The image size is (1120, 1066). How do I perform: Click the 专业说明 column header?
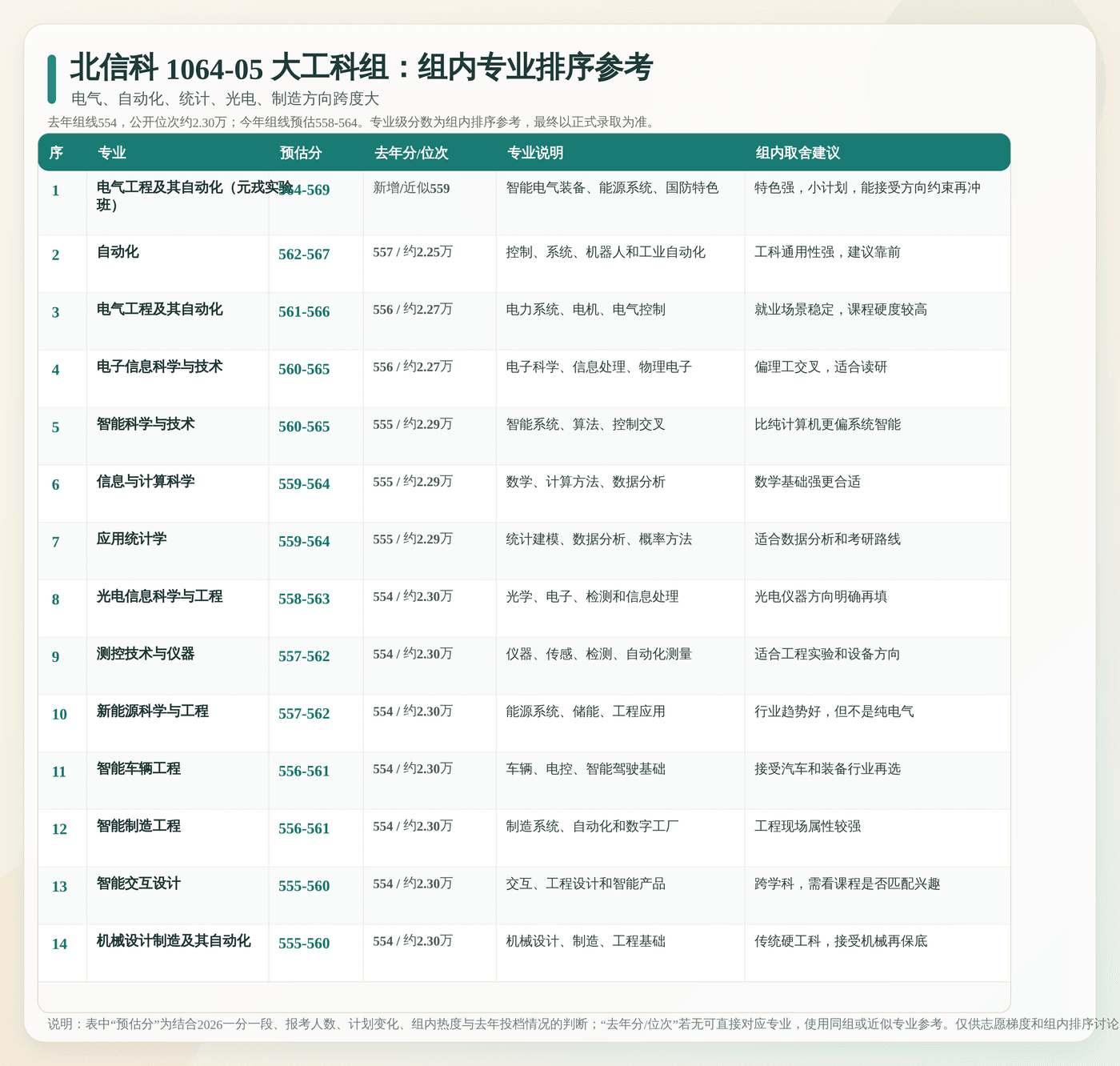pos(535,153)
